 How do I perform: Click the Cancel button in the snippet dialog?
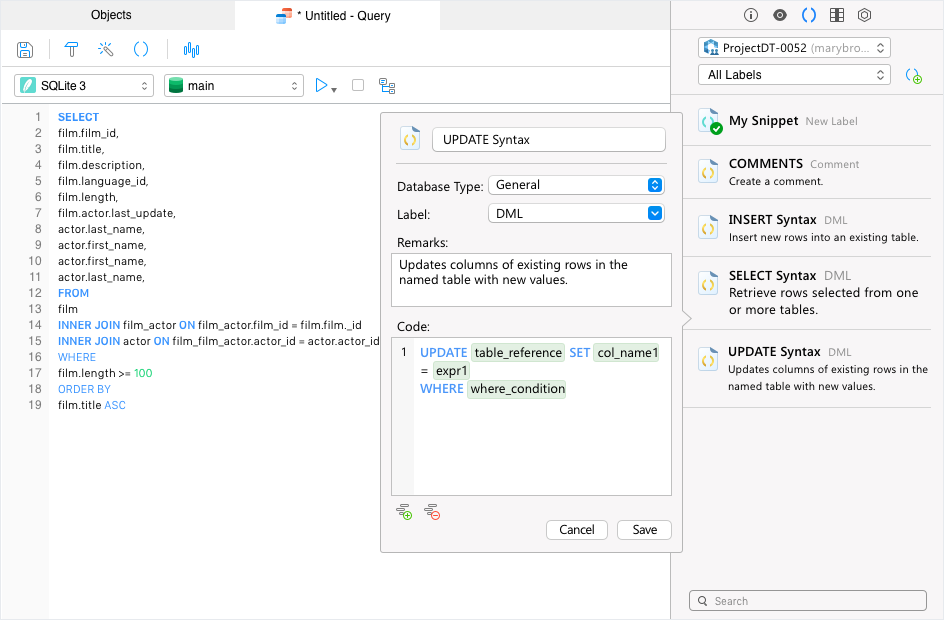(x=577, y=530)
